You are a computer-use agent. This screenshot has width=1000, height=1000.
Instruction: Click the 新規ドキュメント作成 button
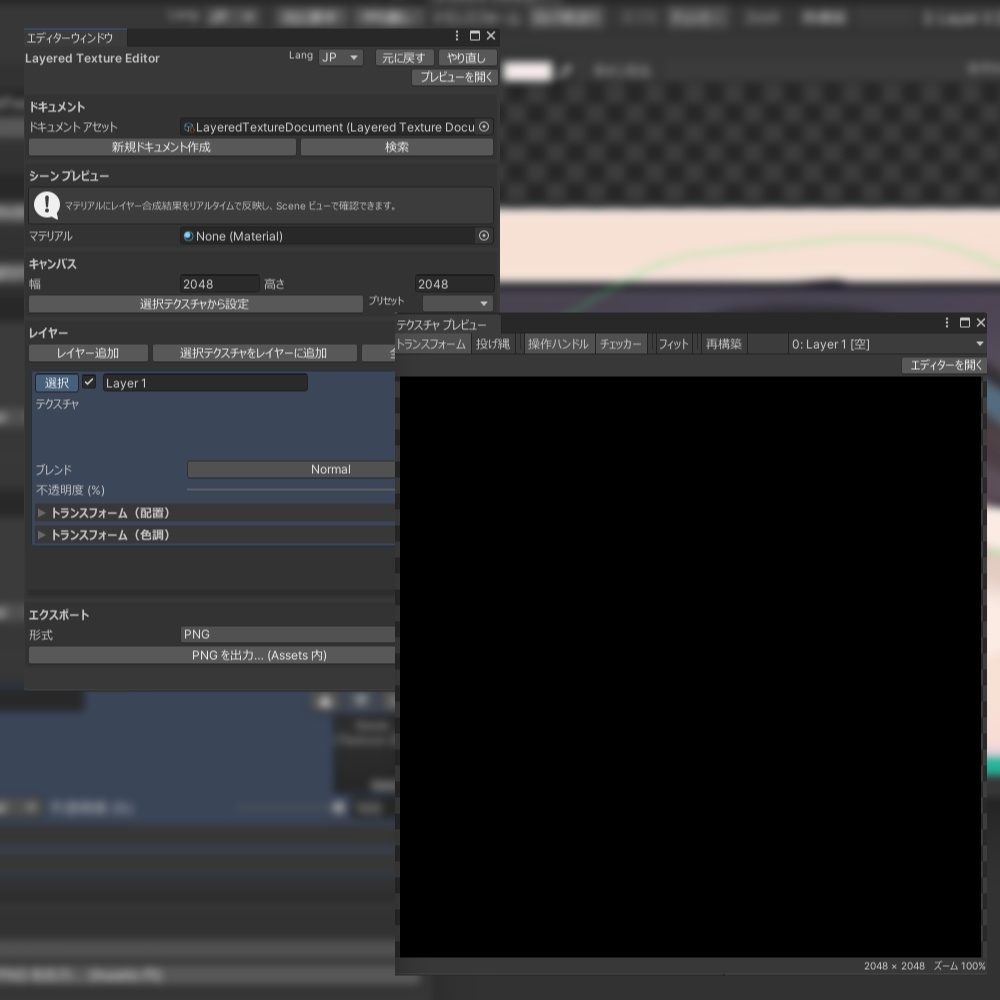coord(161,147)
